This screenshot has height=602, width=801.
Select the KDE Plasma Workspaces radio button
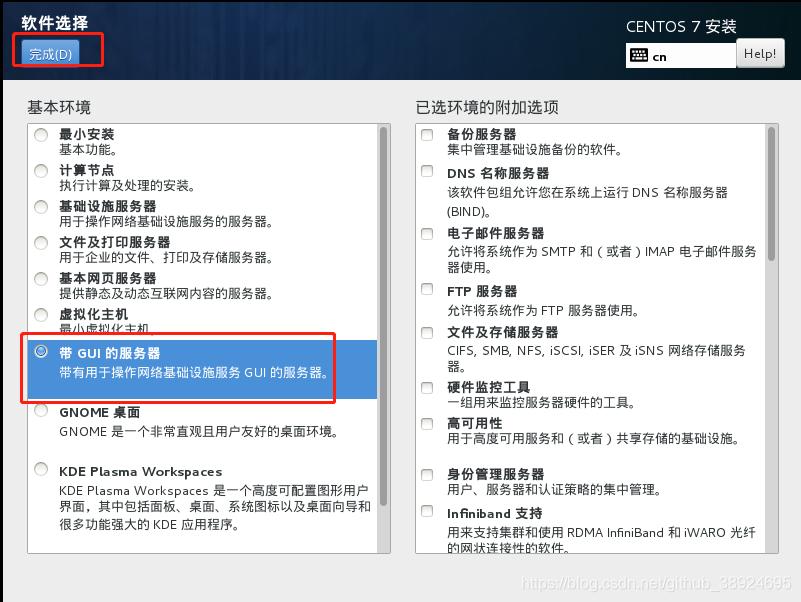[x=41, y=469]
